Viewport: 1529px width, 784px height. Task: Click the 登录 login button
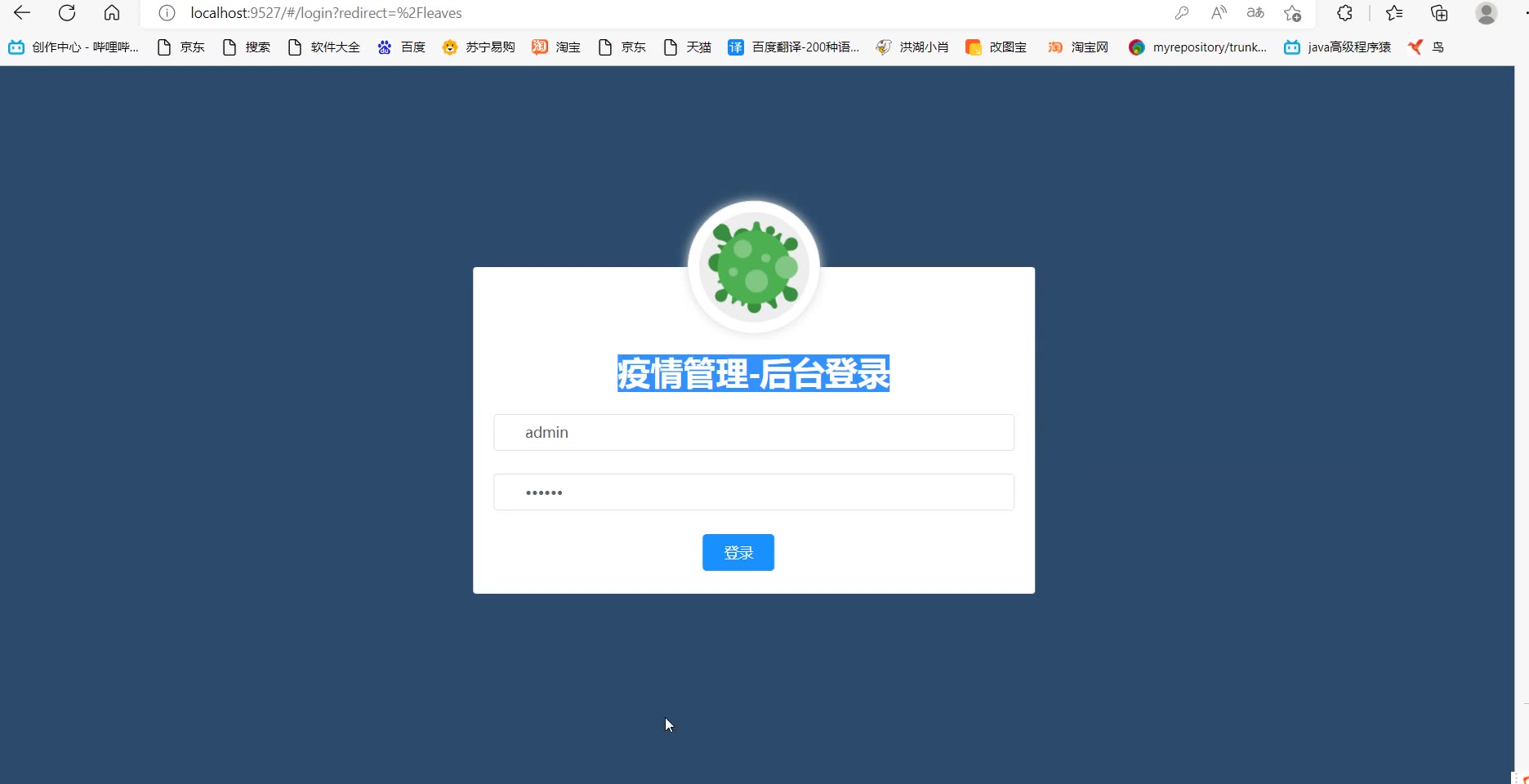click(738, 553)
